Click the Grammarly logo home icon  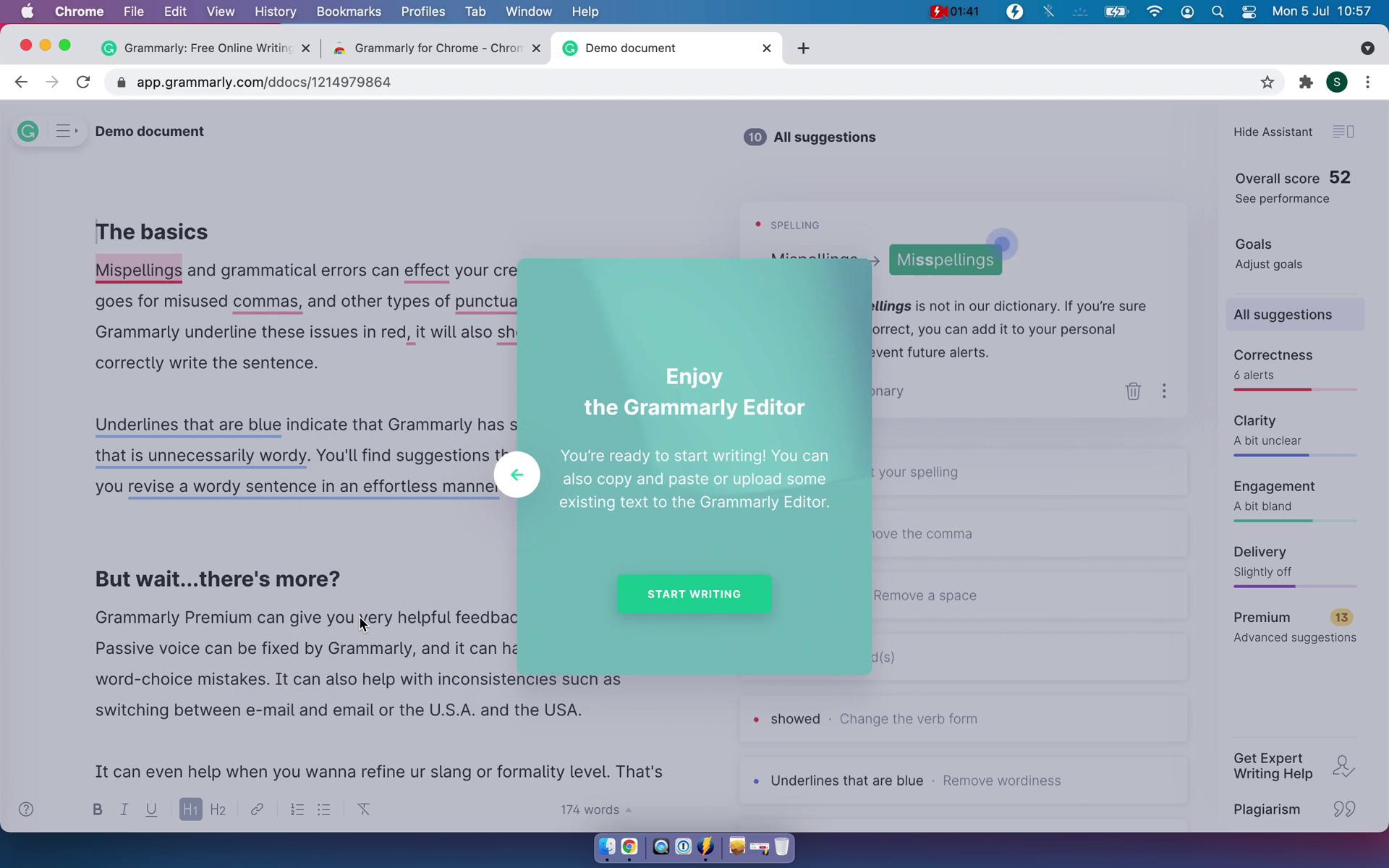click(x=28, y=132)
